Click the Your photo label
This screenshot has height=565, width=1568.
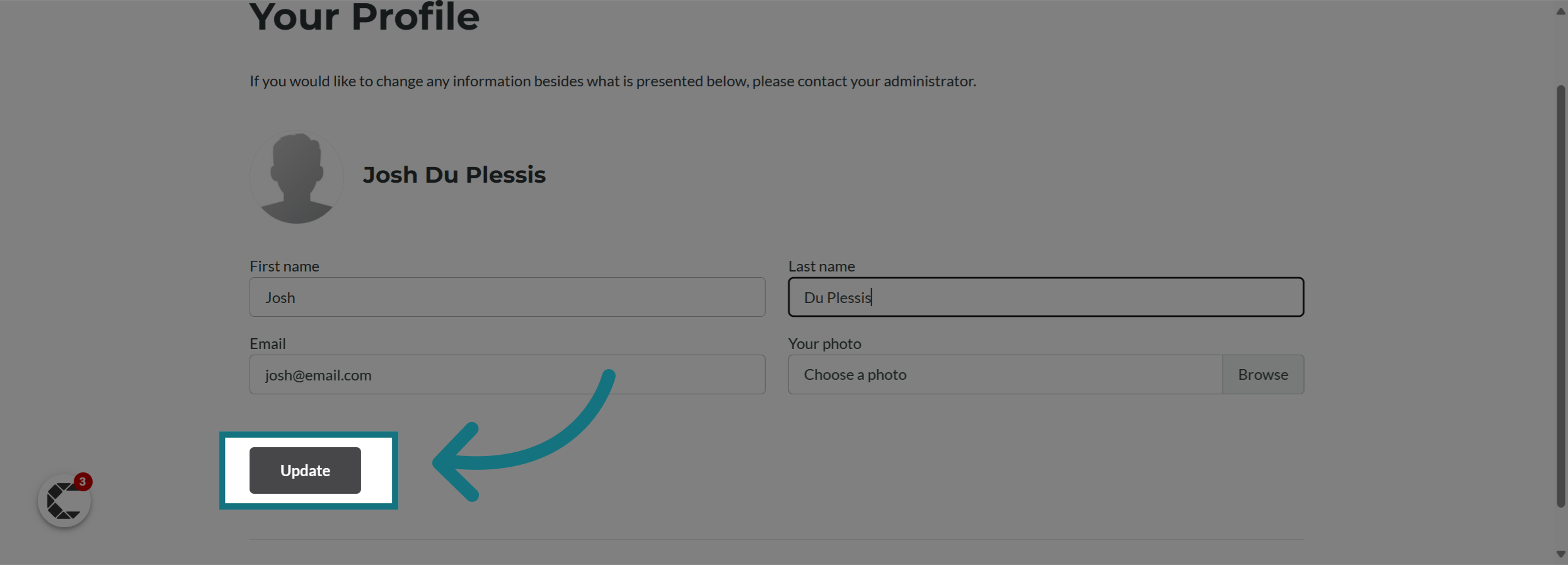tap(824, 344)
